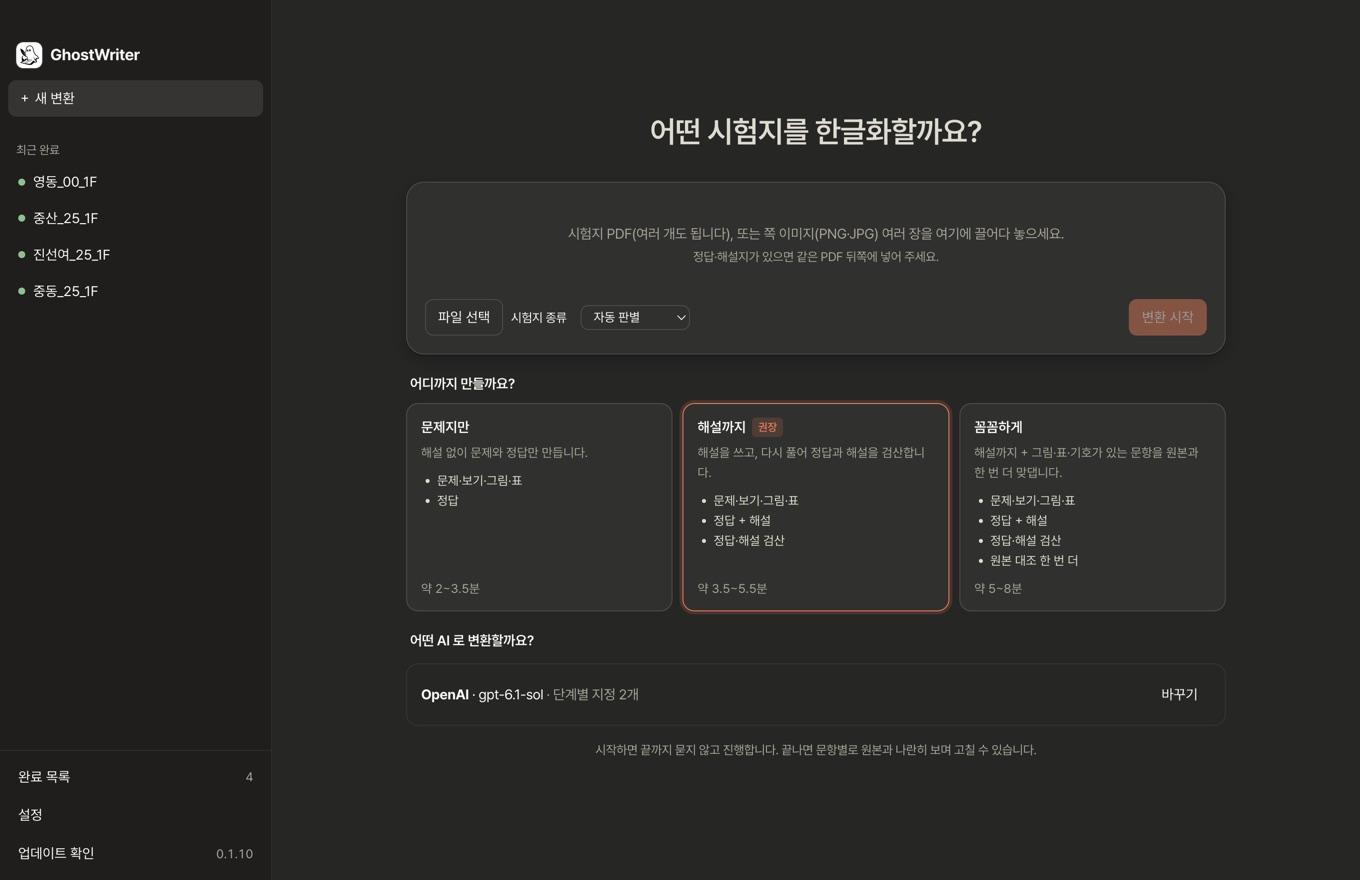Screen dimensions: 1360x880
Task: Open the 영동_00_1F recent item
Action: point(136,182)
